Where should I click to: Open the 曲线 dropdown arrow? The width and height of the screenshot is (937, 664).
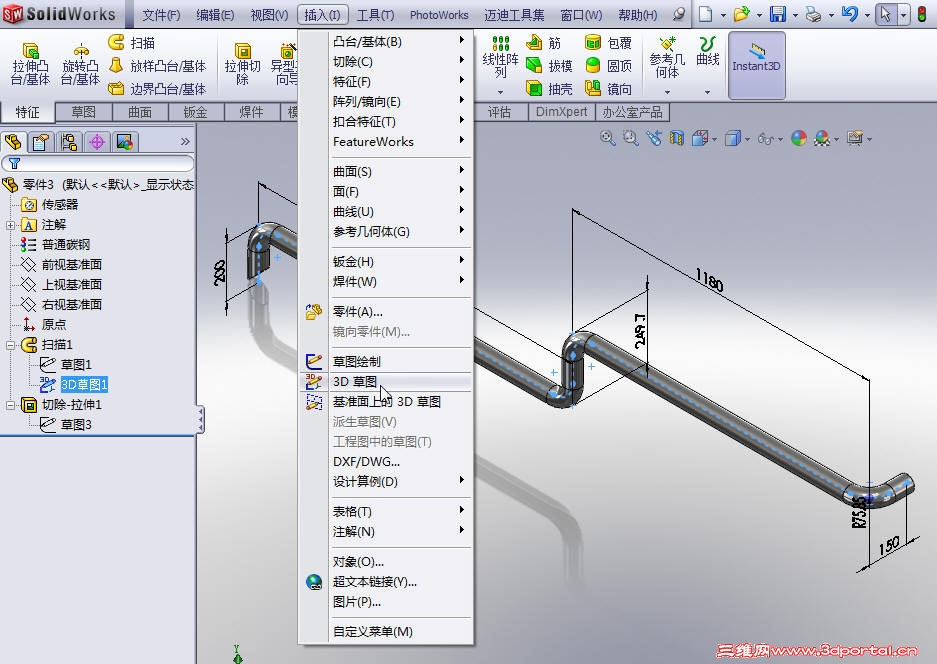coord(708,92)
